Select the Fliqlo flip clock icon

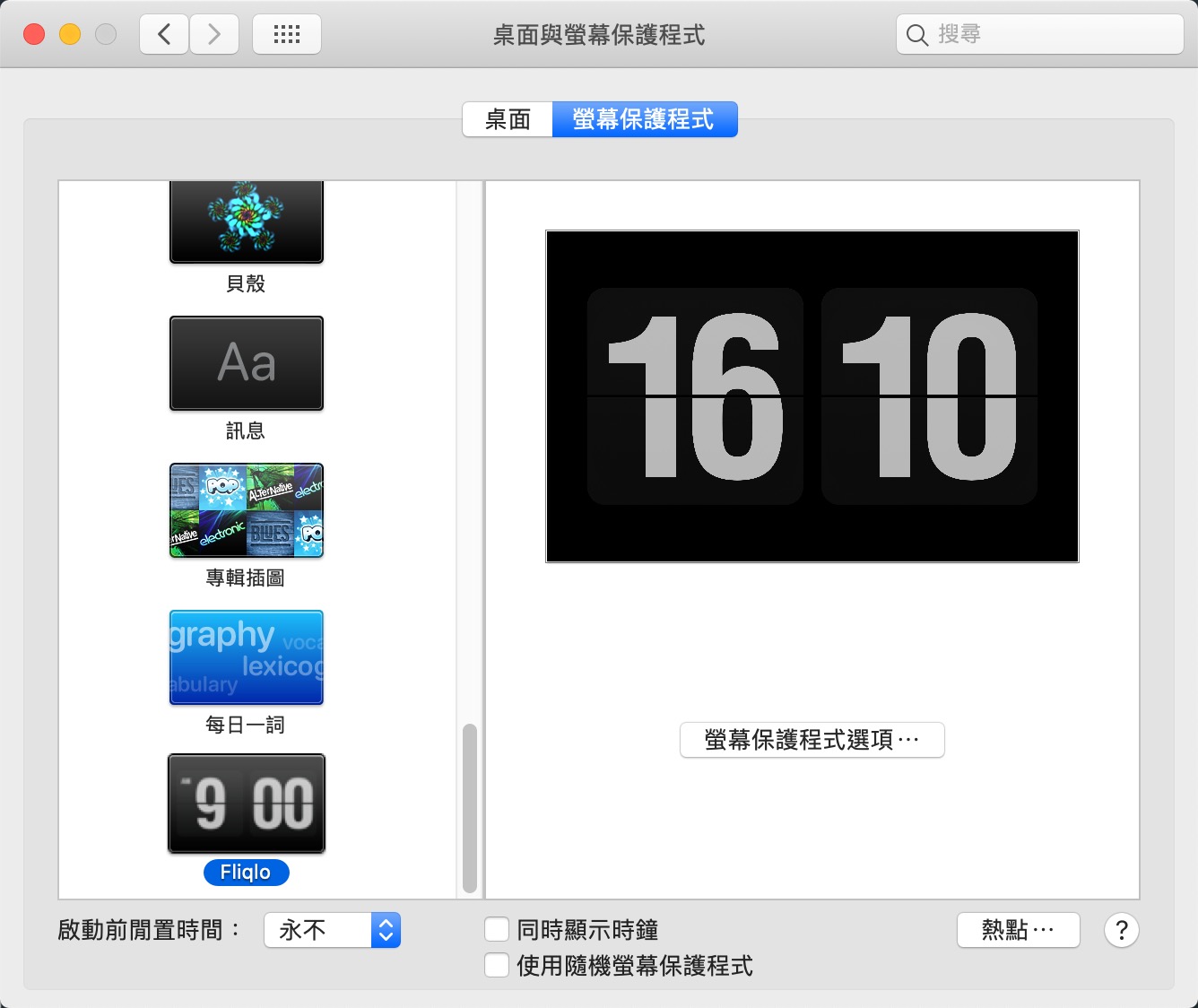pyautogui.click(x=246, y=804)
